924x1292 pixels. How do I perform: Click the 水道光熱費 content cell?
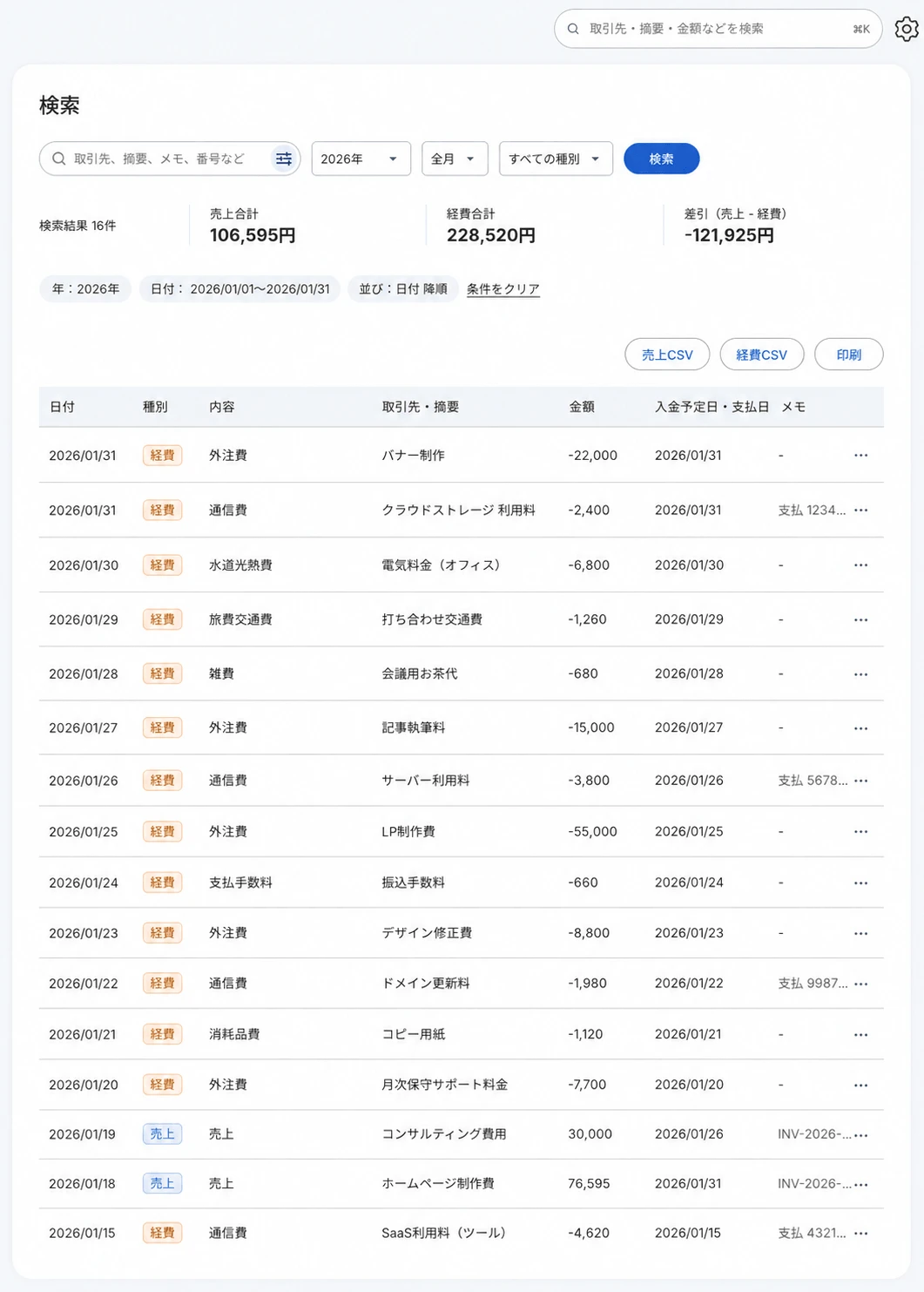click(x=240, y=565)
